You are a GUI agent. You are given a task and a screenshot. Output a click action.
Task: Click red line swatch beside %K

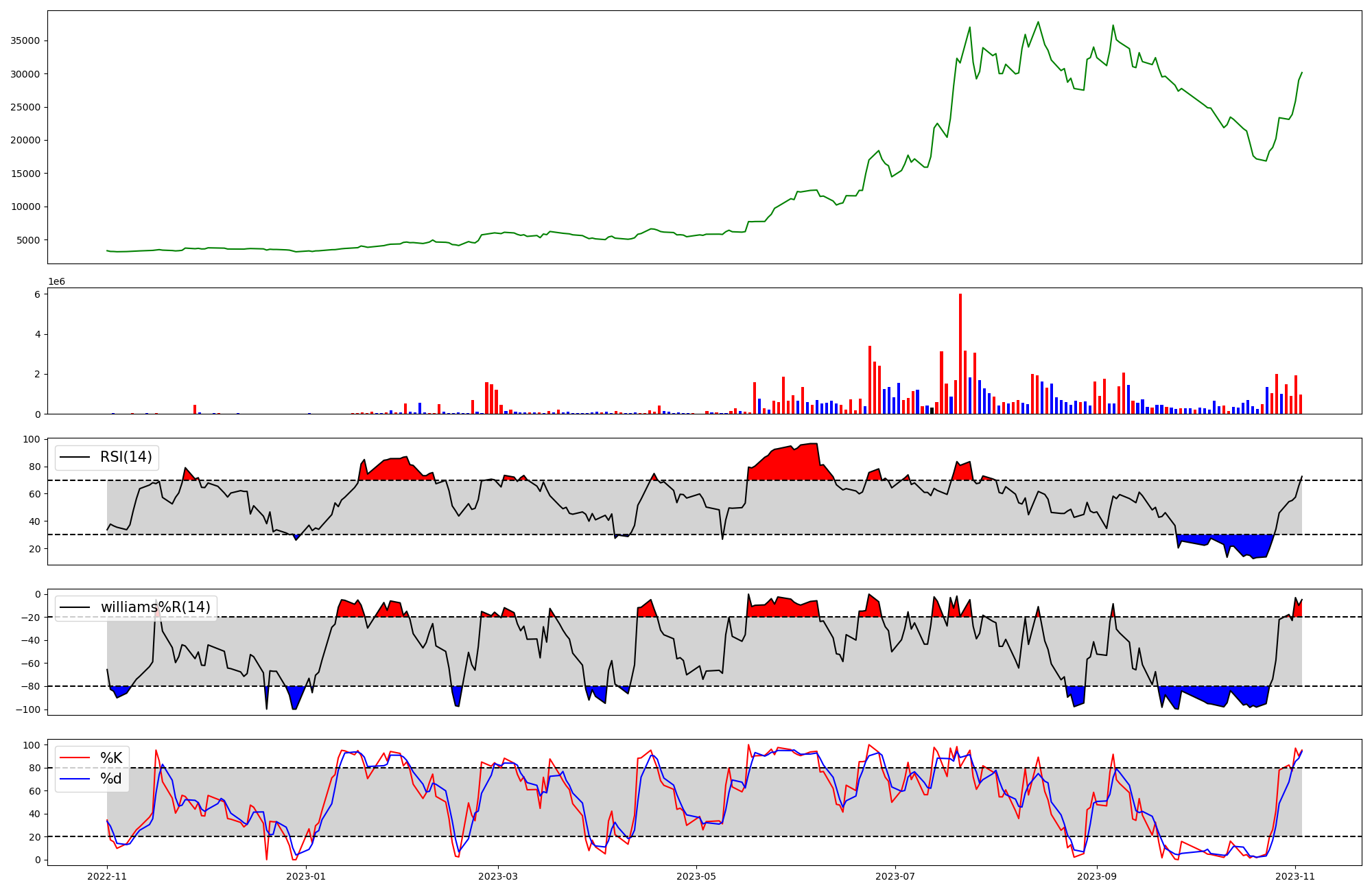(75, 758)
